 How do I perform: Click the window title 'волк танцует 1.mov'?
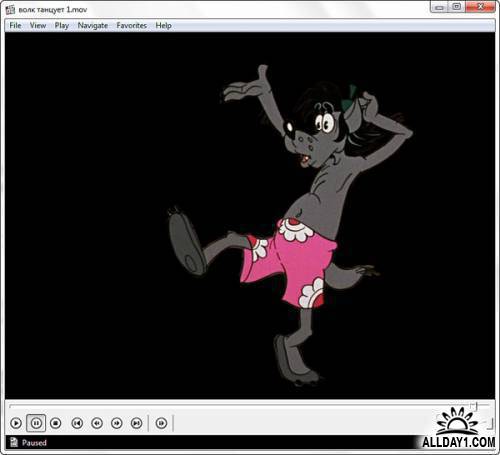(x=53, y=10)
